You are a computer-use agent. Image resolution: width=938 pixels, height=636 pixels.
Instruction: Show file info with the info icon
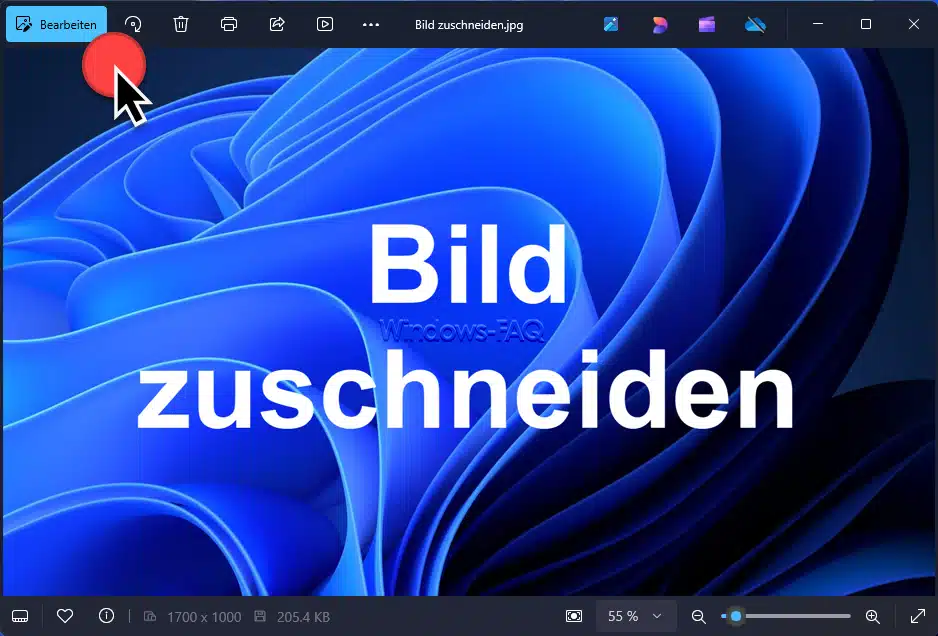pyautogui.click(x=106, y=616)
